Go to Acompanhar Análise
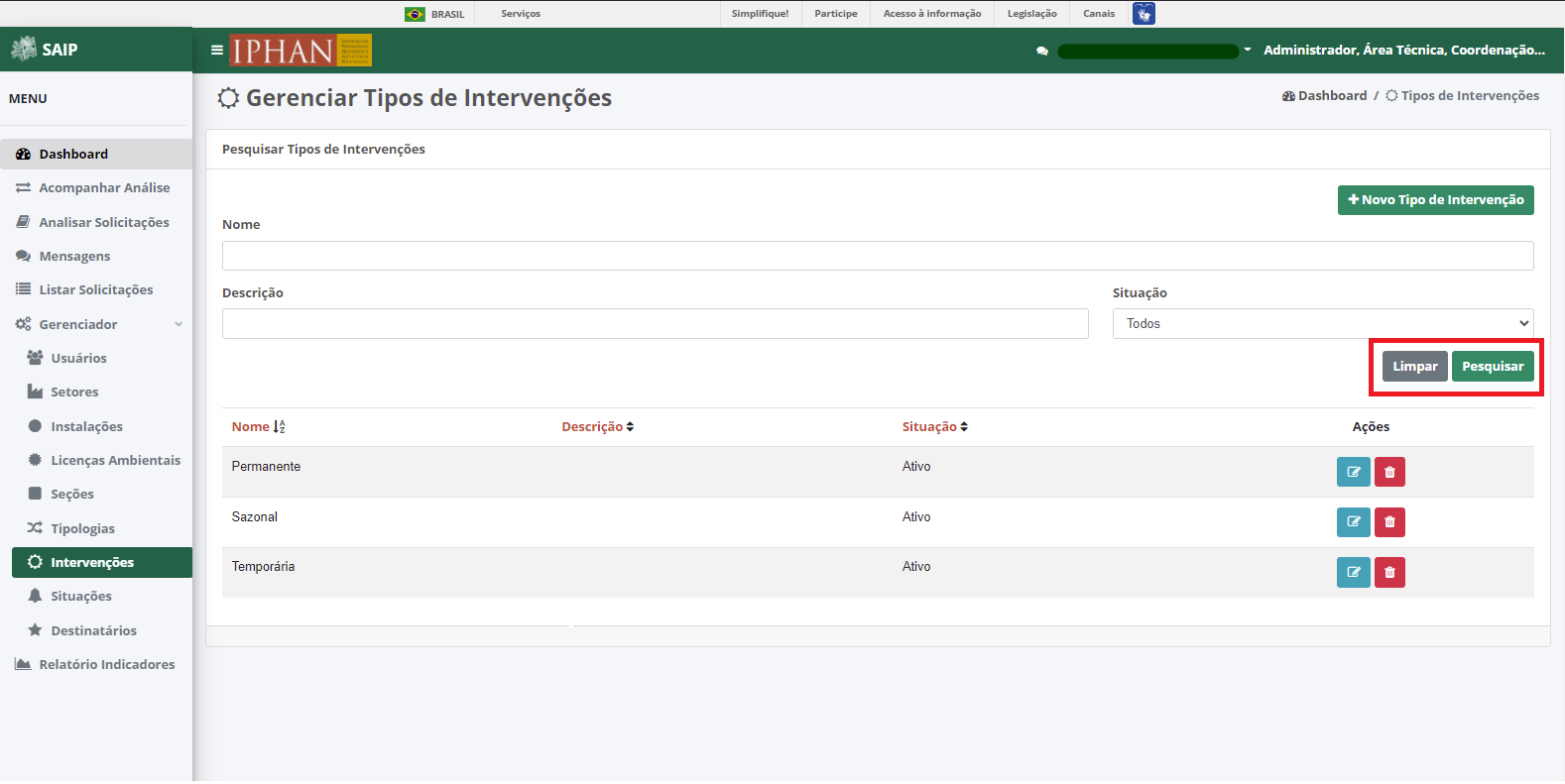The width and height of the screenshot is (1565, 784). pyautogui.click(x=96, y=188)
